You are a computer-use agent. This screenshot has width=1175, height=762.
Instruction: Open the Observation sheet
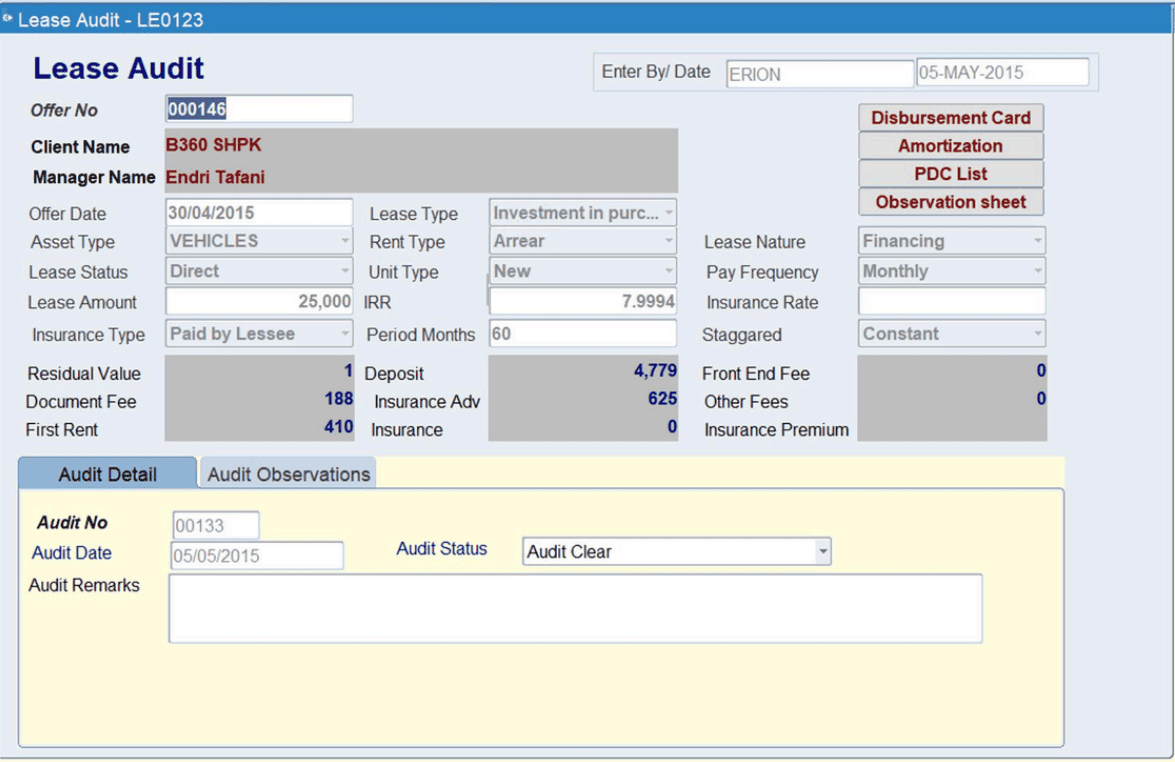(949, 202)
